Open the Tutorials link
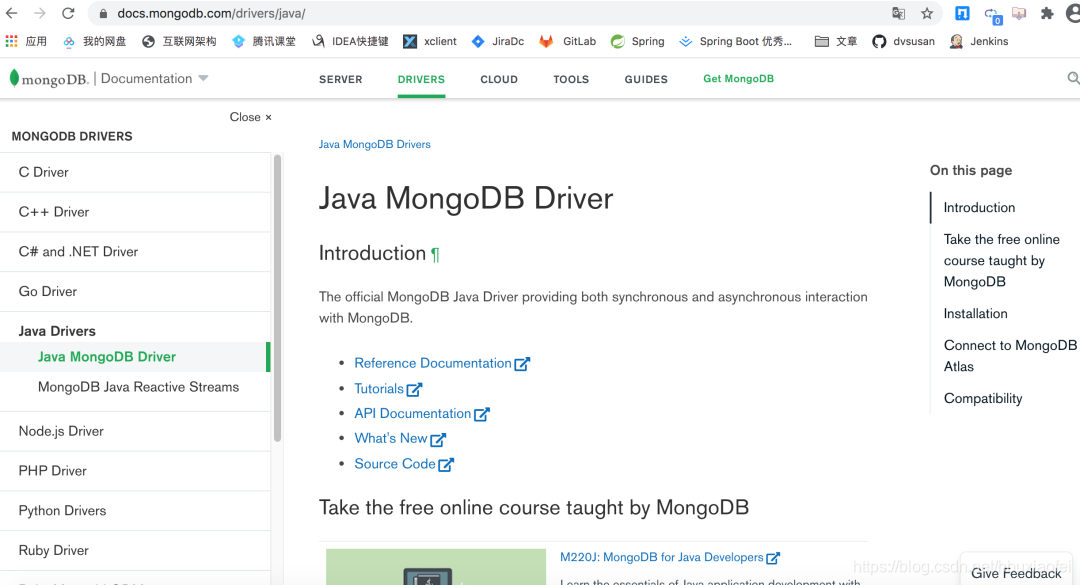The image size is (1080, 585). click(x=379, y=389)
